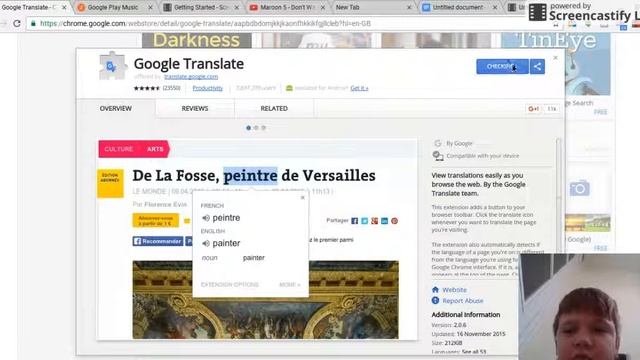The height and width of the screenshot is (360, 640).
Task: Open the Overview tab
Action: (x=116, y=109)
